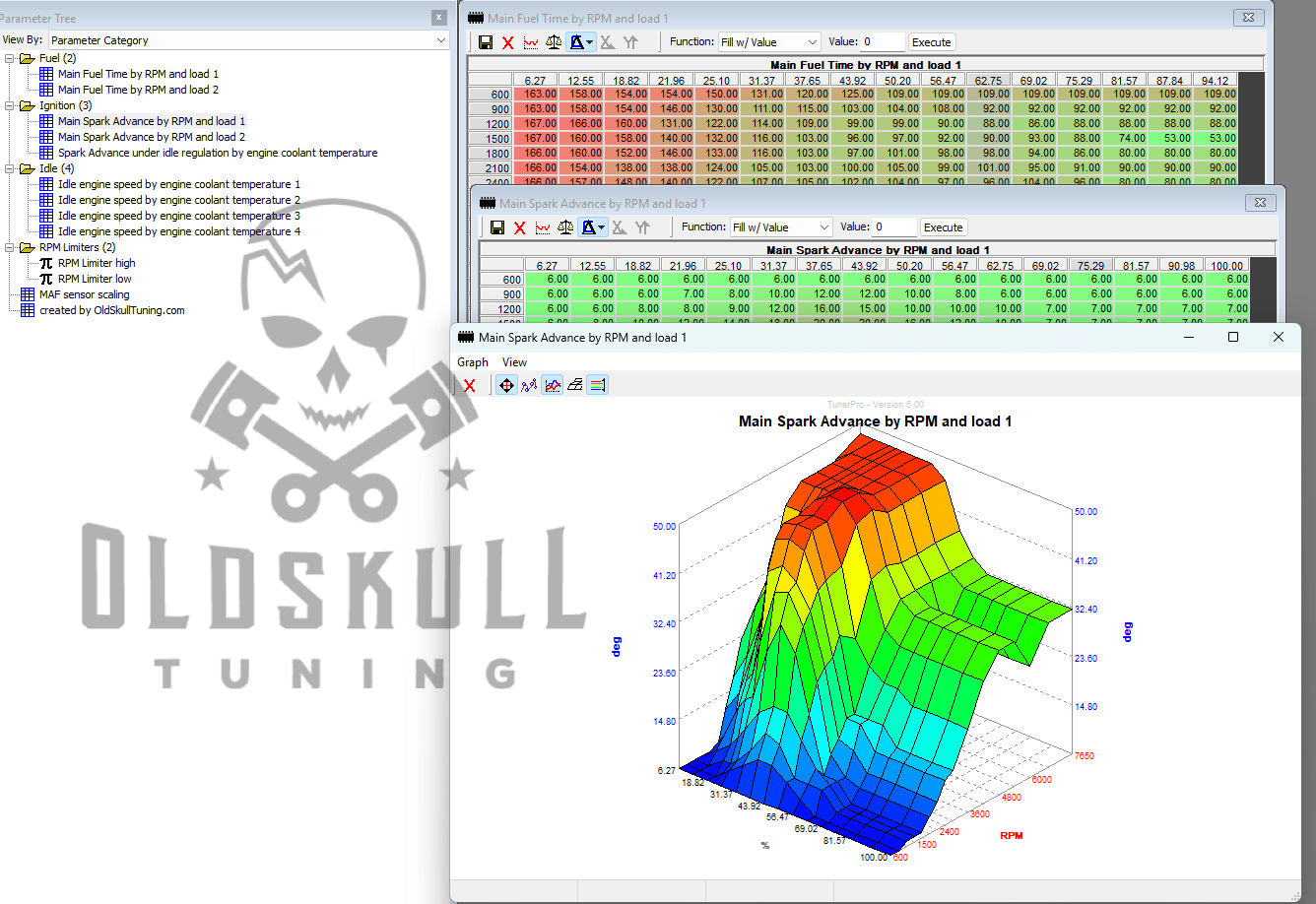Select MAF sensor scaling in parameter tree
1316x904 pixels.
(x=84, y=294)
